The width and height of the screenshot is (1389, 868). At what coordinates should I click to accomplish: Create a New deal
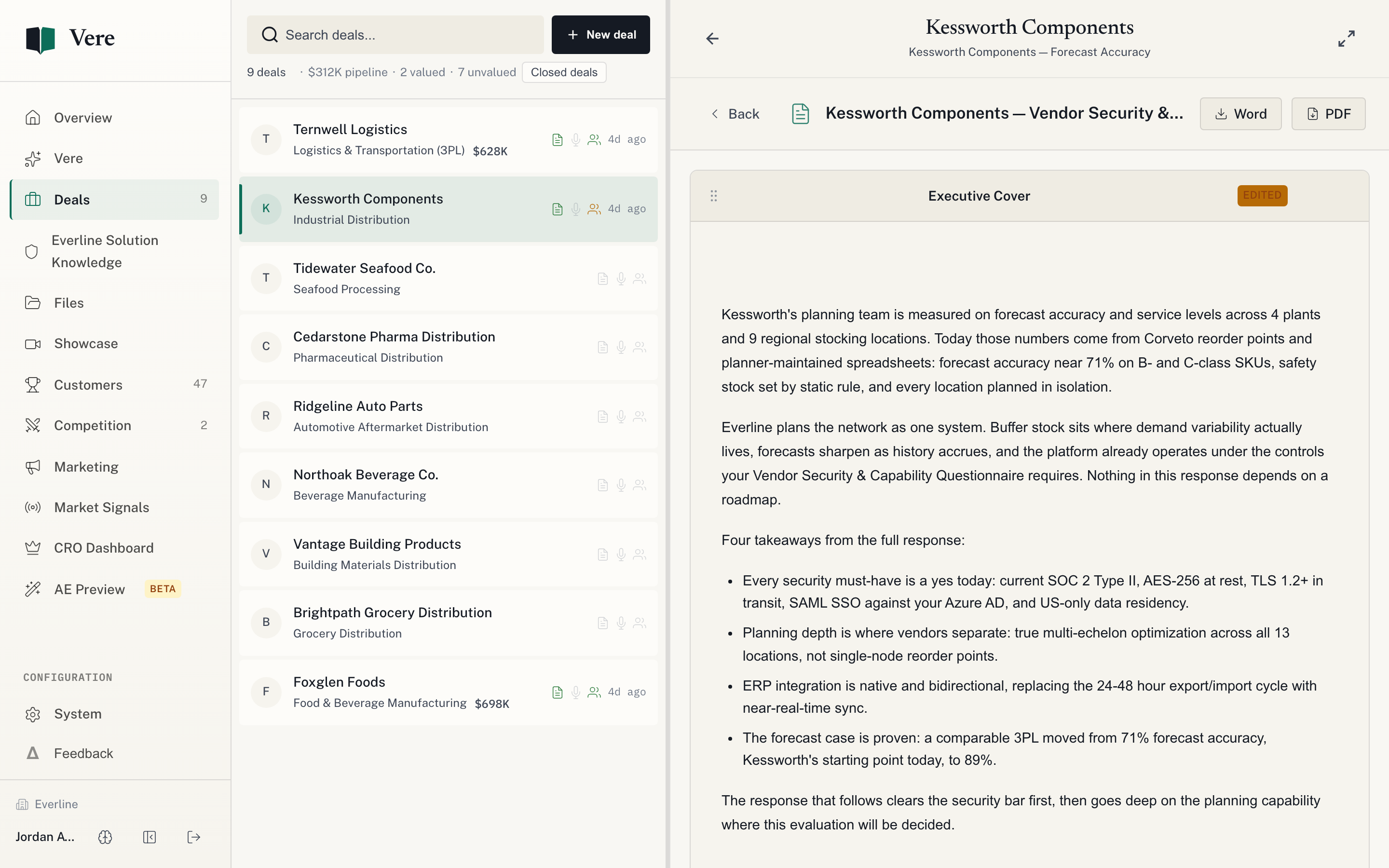[600, 34]
